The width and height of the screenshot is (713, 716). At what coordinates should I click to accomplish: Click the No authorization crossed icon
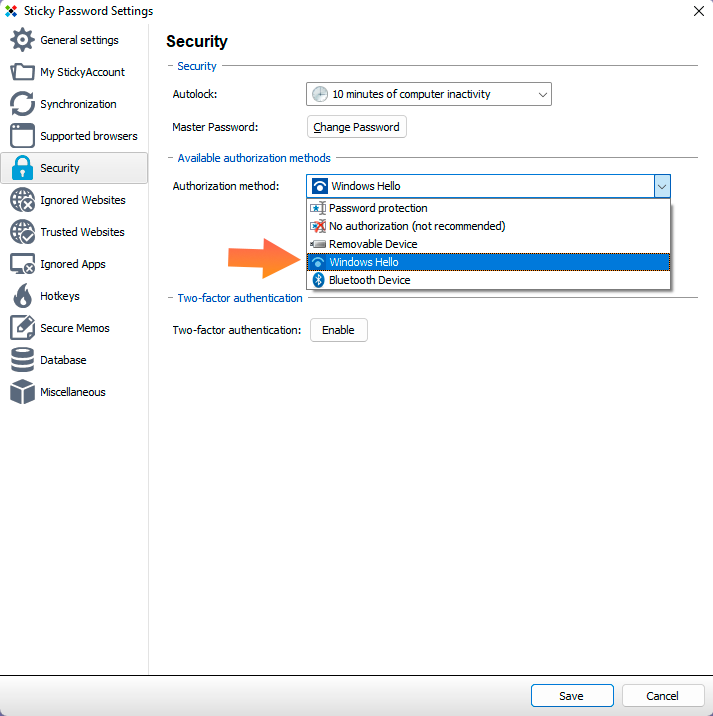pos(318,226)
